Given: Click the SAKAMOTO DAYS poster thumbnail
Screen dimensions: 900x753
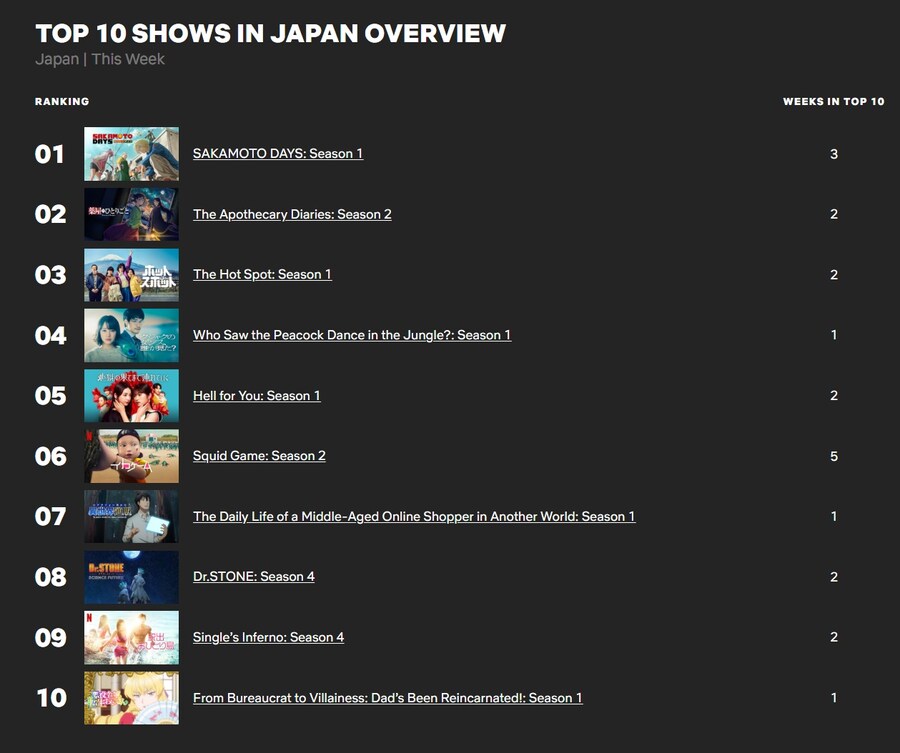Looking at the screenshot, I should coord(131,154).
